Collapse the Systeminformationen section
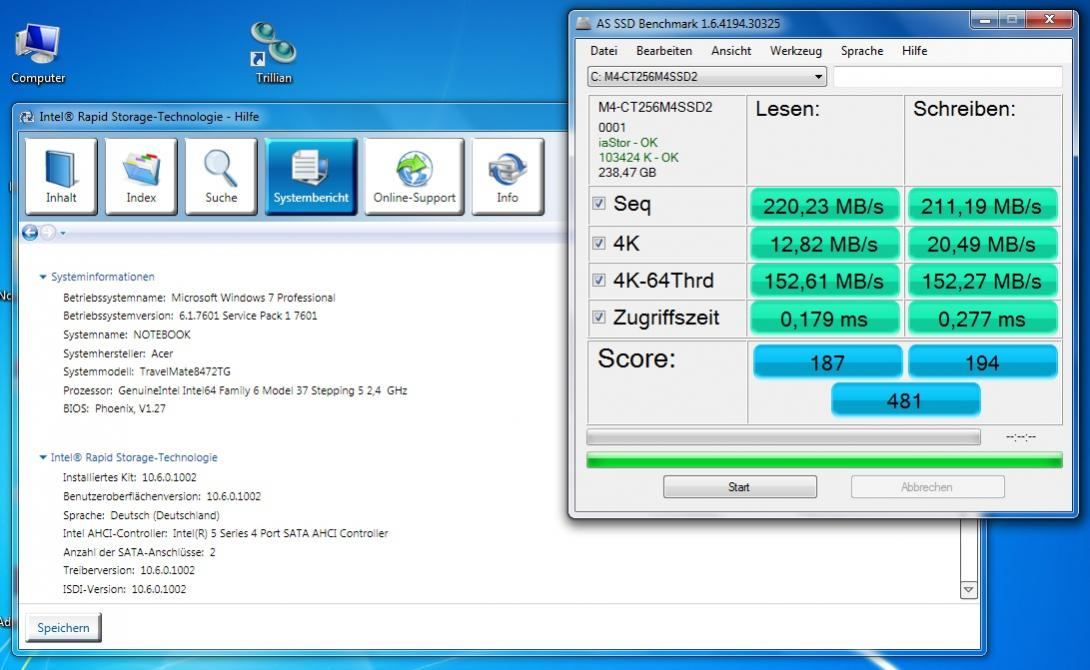Image resolution: width=1090 pixels, height=670 pixels. pyautogui.click(x=43, y=277)
